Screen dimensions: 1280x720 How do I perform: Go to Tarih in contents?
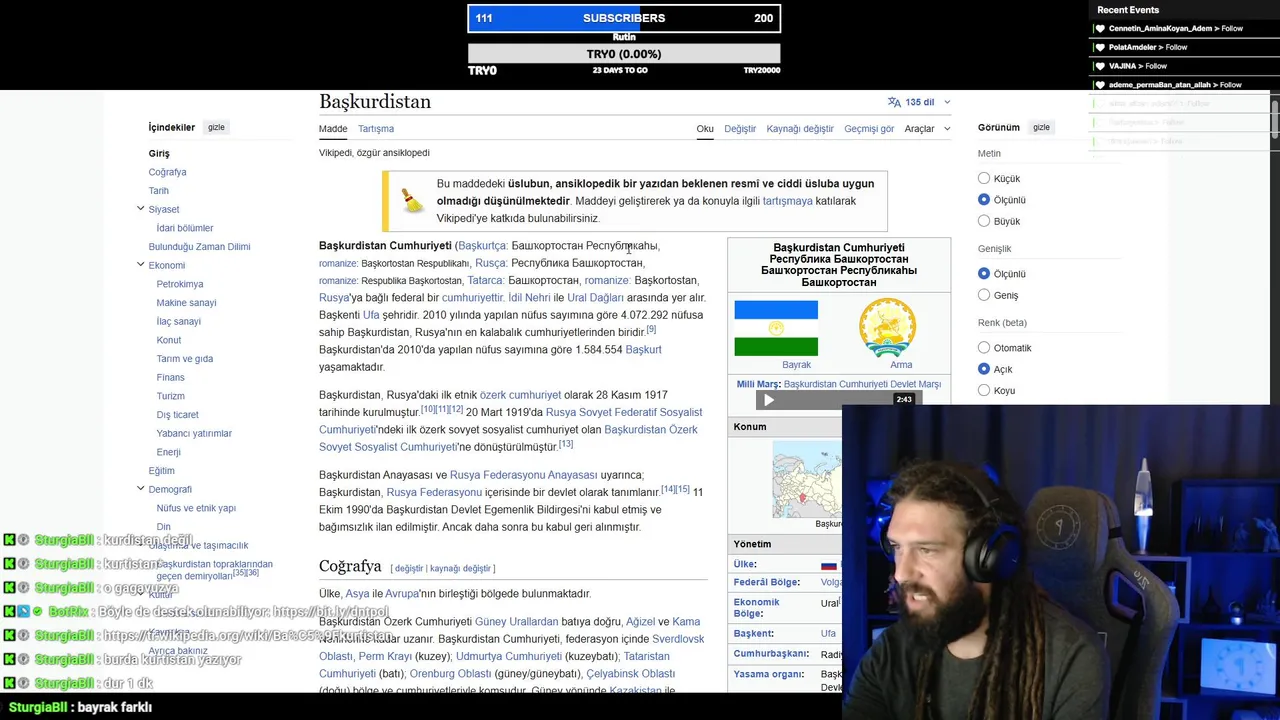point(159,191)
